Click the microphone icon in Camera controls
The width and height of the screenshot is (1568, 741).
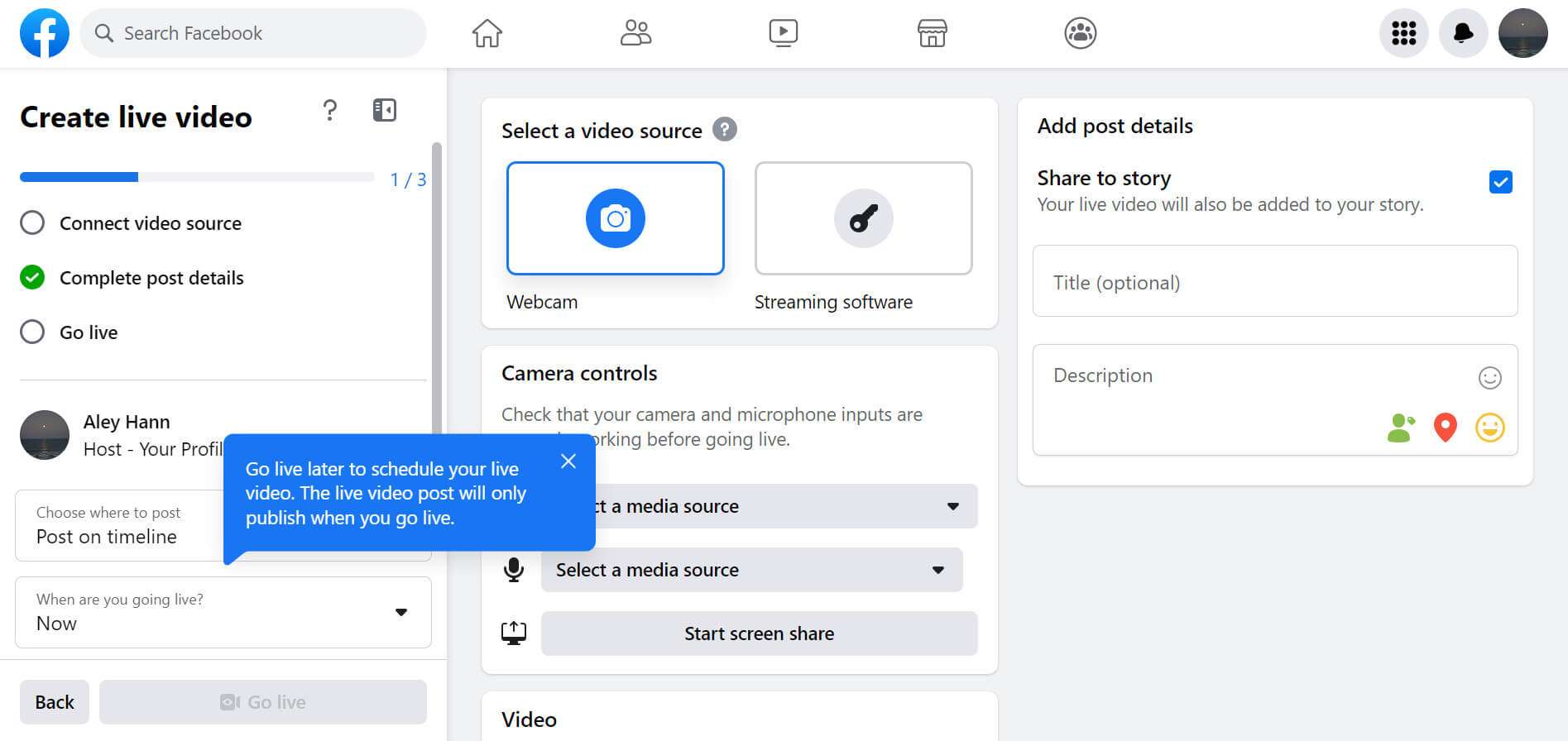(514, 570)
